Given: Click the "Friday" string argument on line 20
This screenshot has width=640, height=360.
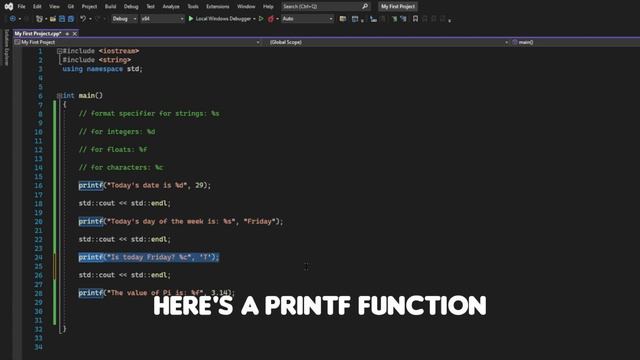Looking at the screenshot, I should pos(260,221).
